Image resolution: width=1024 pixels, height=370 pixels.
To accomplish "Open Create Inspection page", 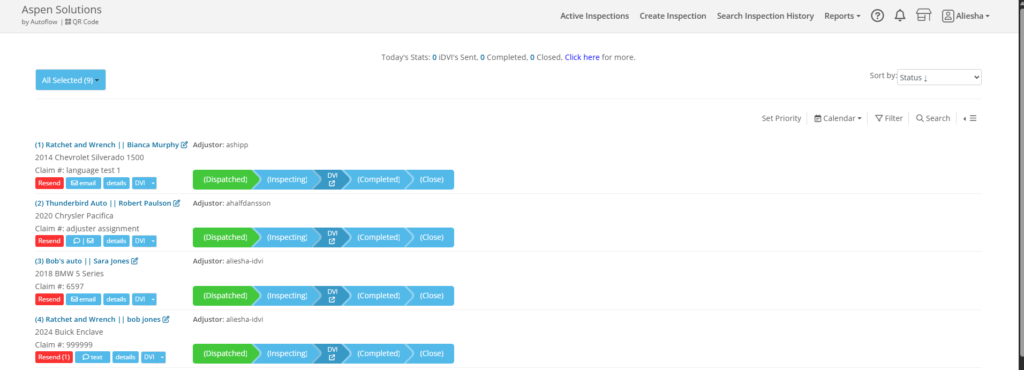I will tap(673, 16).
